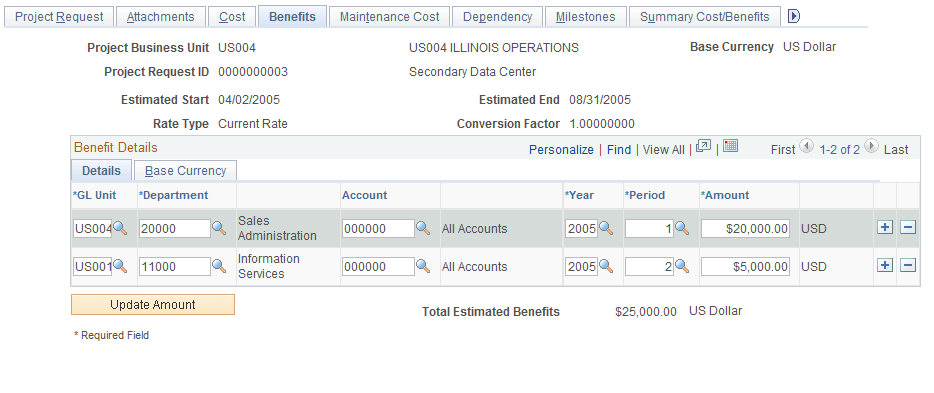Click the Year column header

[579, 195]
